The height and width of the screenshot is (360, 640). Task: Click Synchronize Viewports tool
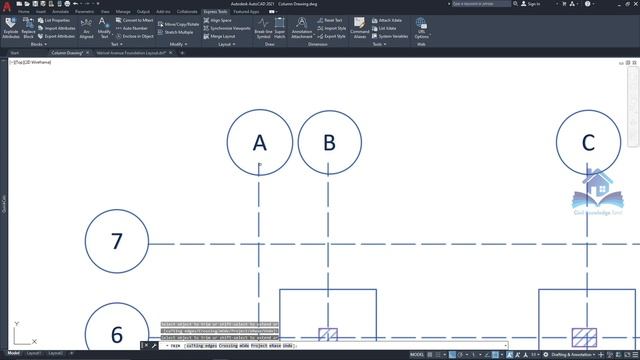tap(227, 28)
